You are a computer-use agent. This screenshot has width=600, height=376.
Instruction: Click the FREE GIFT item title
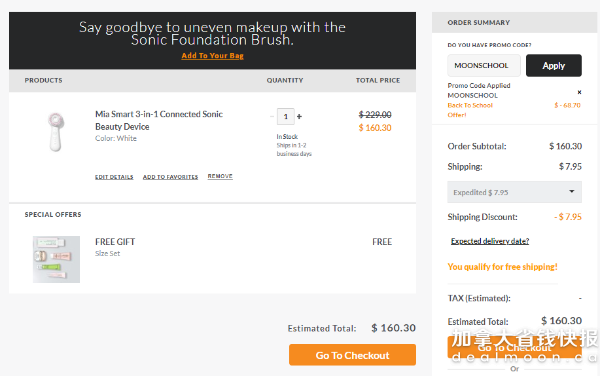115,242
